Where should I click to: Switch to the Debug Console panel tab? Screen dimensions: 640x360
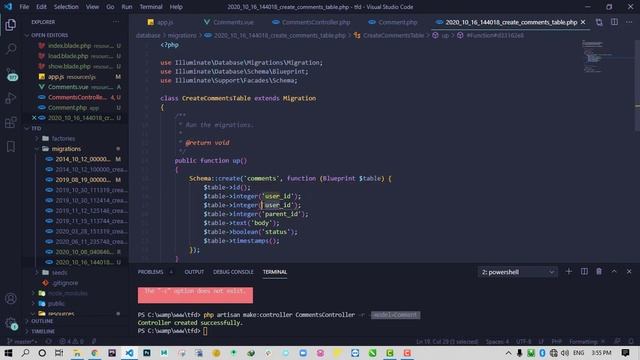233,272
